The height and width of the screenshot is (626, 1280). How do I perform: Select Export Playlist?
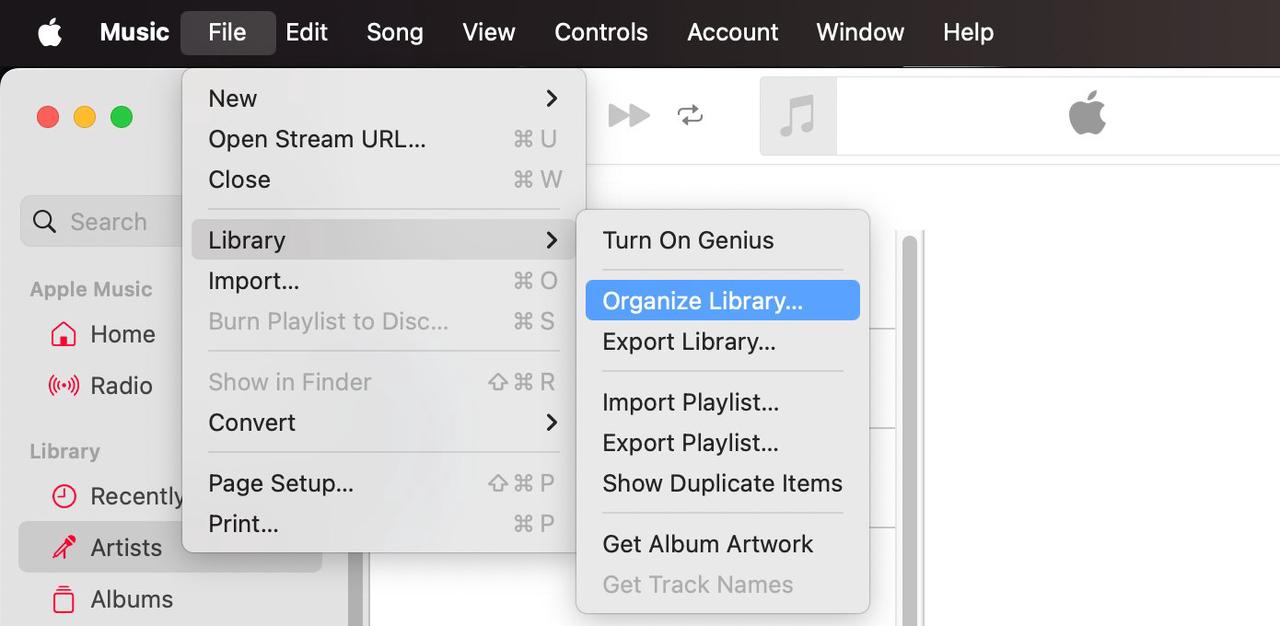(689, 442)
